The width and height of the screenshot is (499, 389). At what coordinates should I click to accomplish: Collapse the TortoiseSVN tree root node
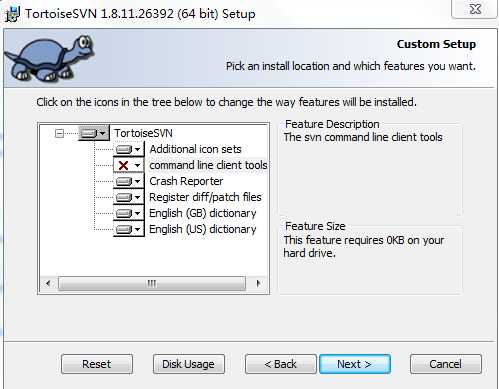[x=59, y=134]
